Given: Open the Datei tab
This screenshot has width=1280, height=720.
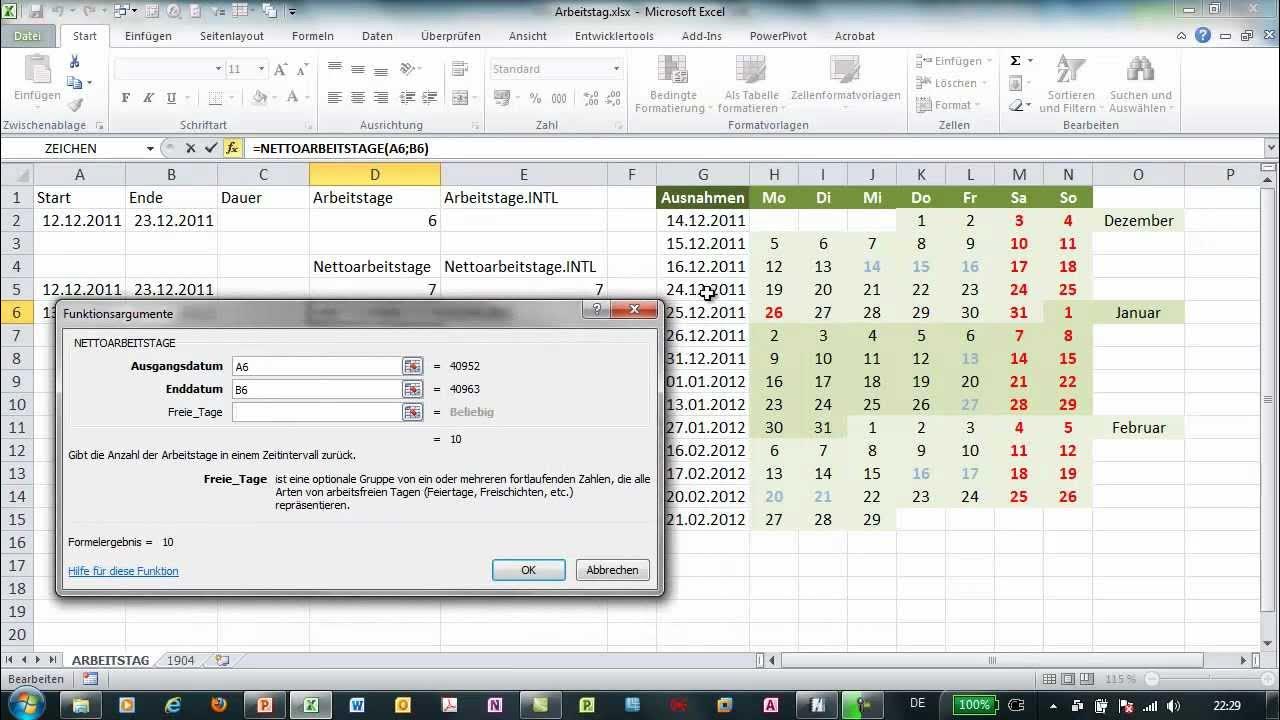Looking at the screenshot, I should click(28, 36).
